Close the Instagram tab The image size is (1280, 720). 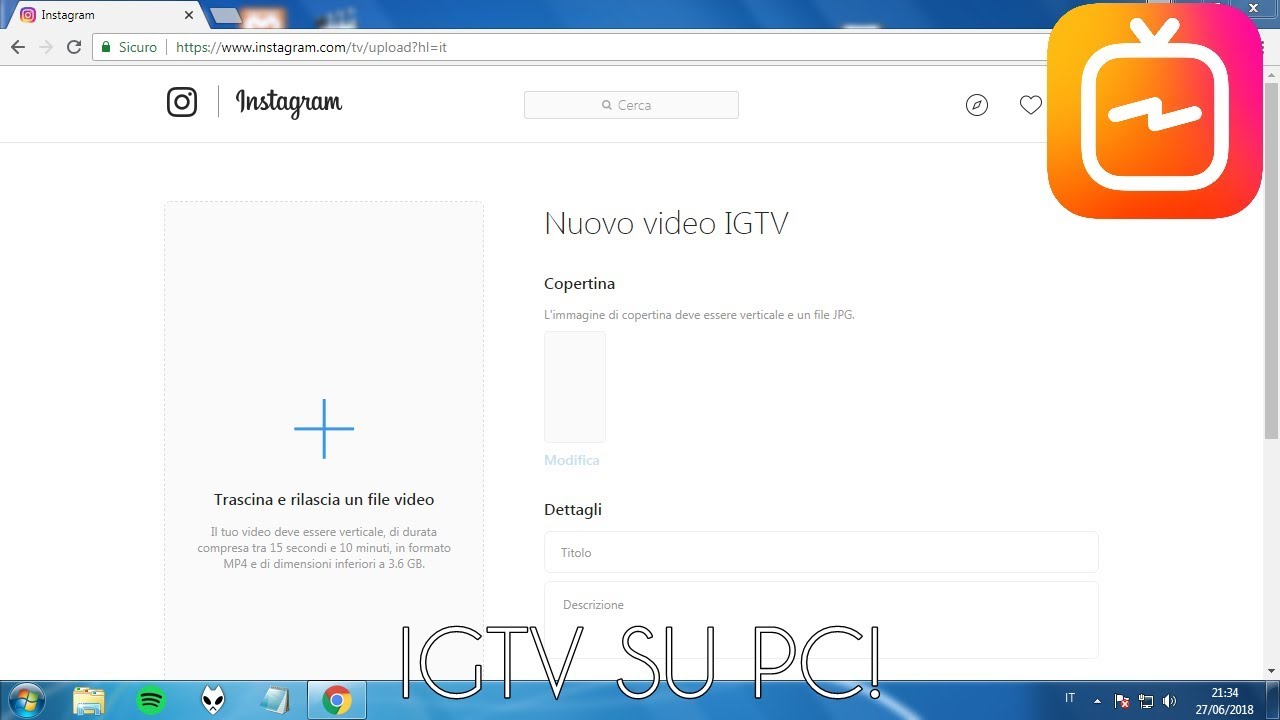click(188, 15)
